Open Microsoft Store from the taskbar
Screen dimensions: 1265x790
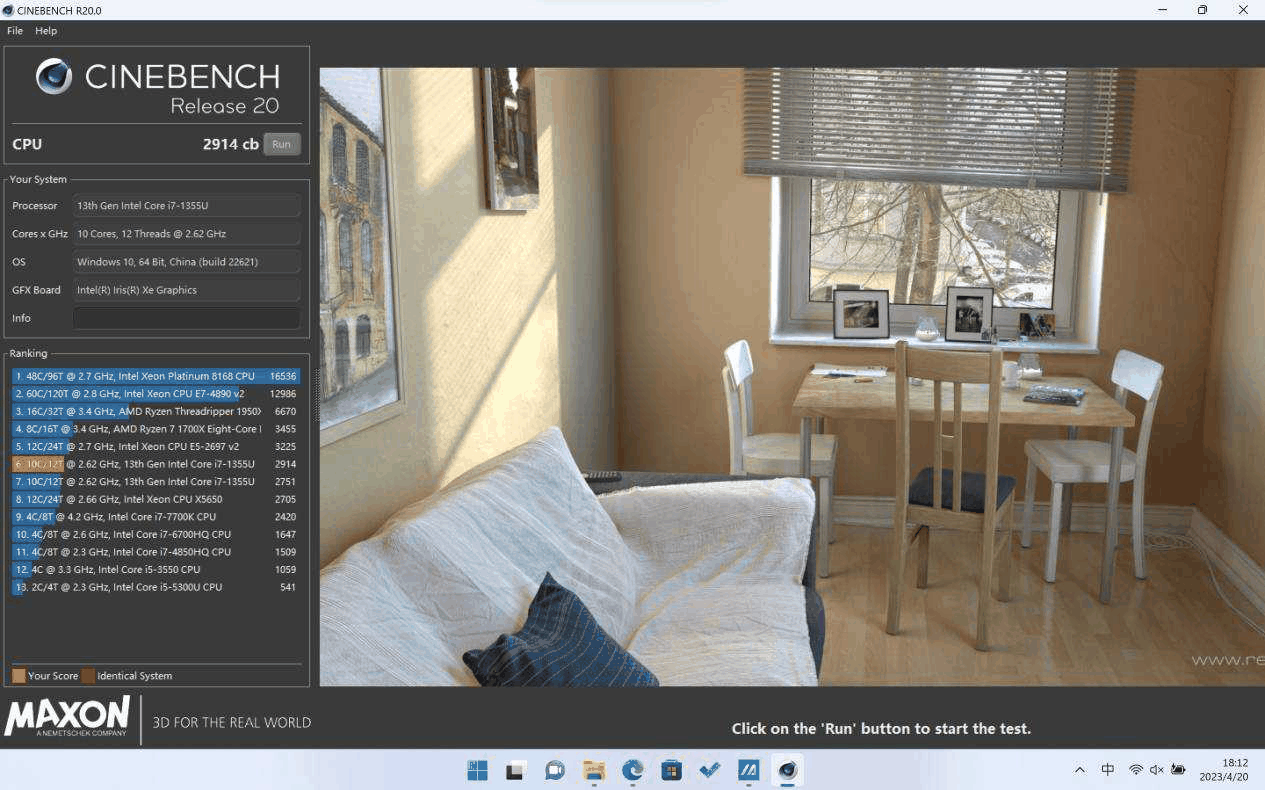pyautogui.click(x=671, y=770)
